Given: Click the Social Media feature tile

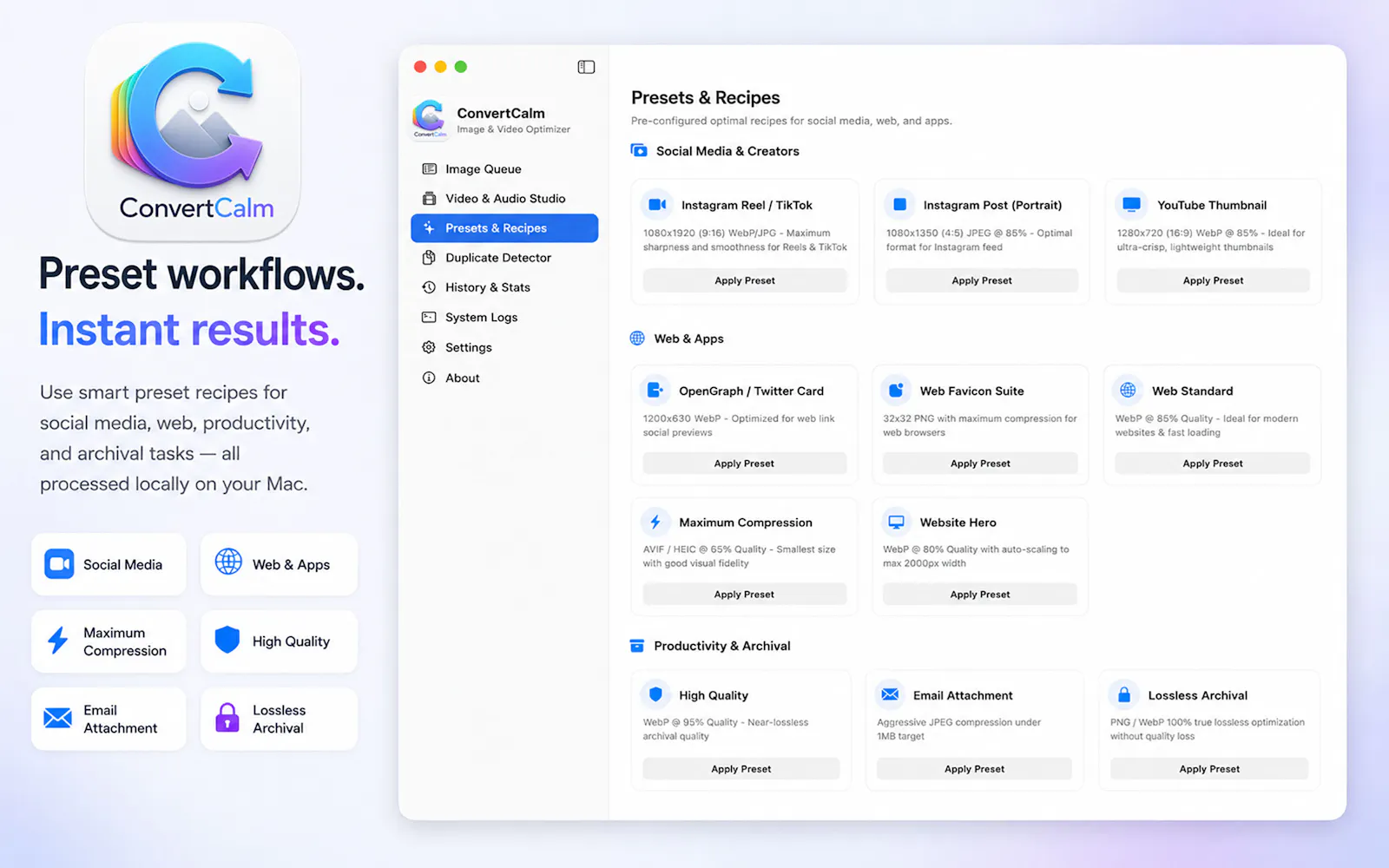Looking at the screenshot, I should click(109, 564).
